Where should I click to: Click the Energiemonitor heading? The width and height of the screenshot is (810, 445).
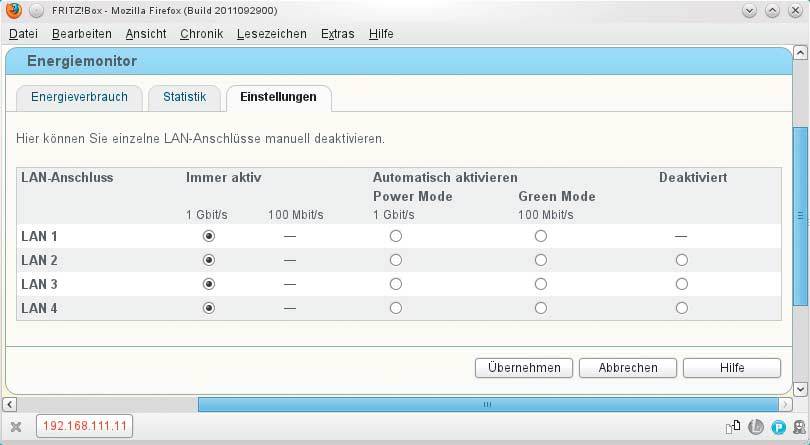pyautogui.click(x=82, y=61)
